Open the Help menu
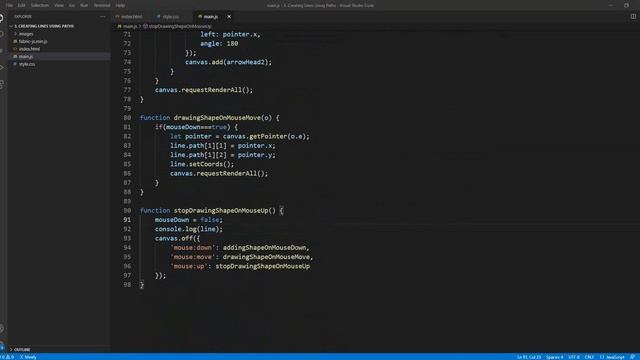640x360 pixels. (x=120, y=5)
